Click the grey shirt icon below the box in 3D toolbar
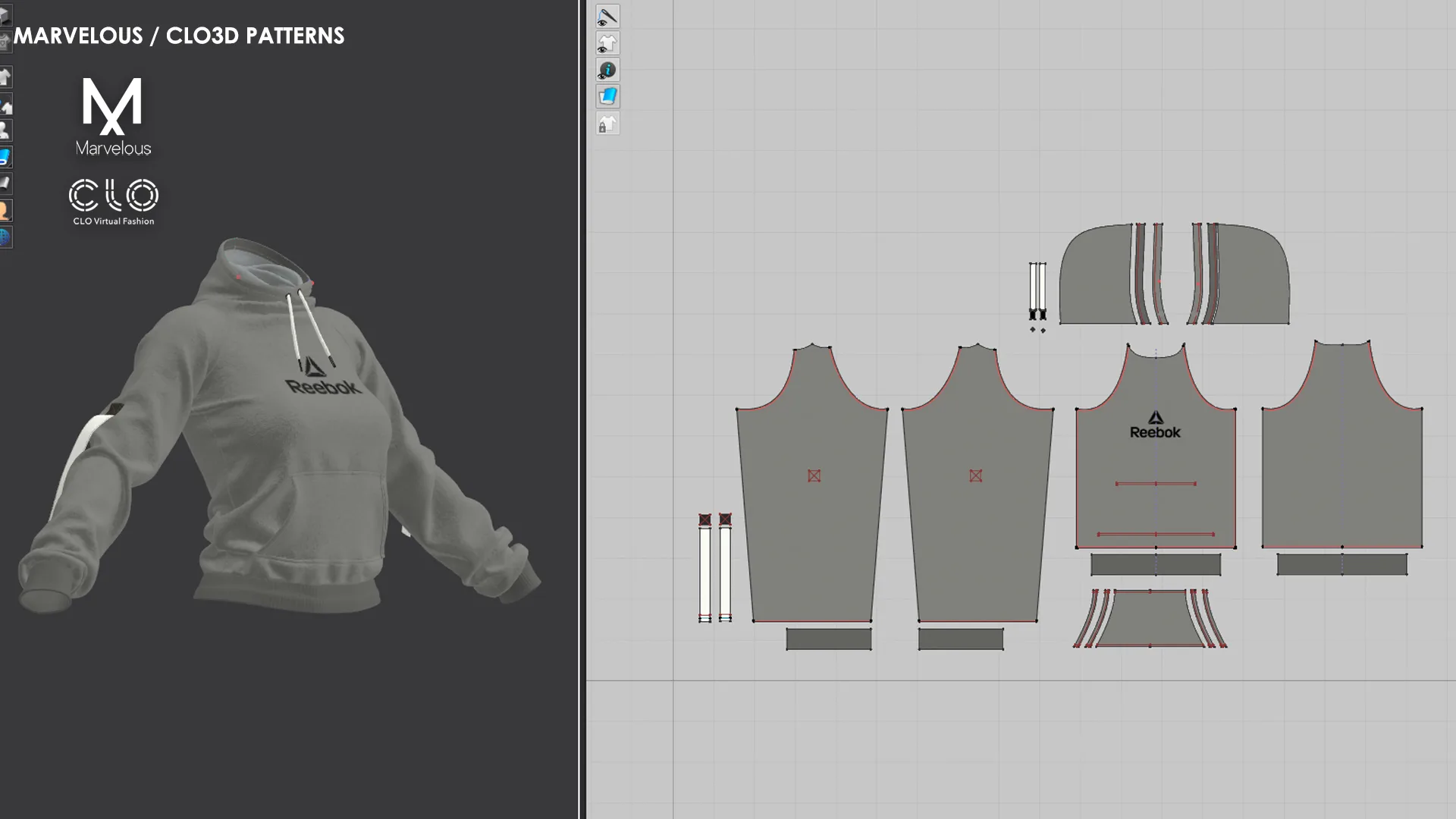This screenshot has height=819, width=1456. 5,41
